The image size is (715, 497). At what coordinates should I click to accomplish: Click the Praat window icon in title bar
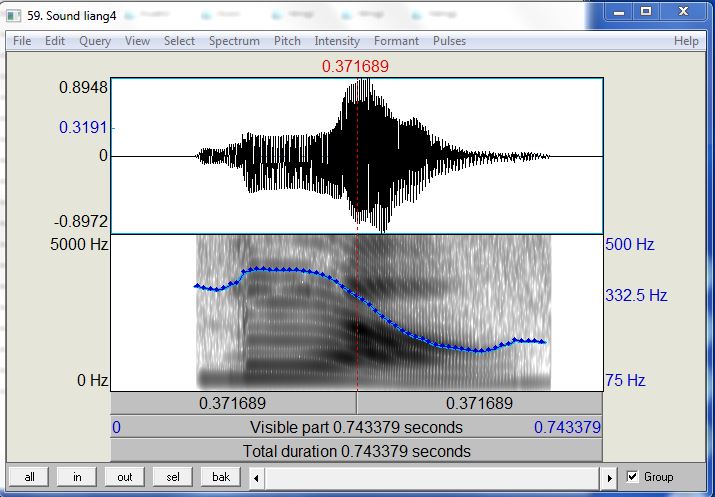pyautogui.click(x=14, y=16)
